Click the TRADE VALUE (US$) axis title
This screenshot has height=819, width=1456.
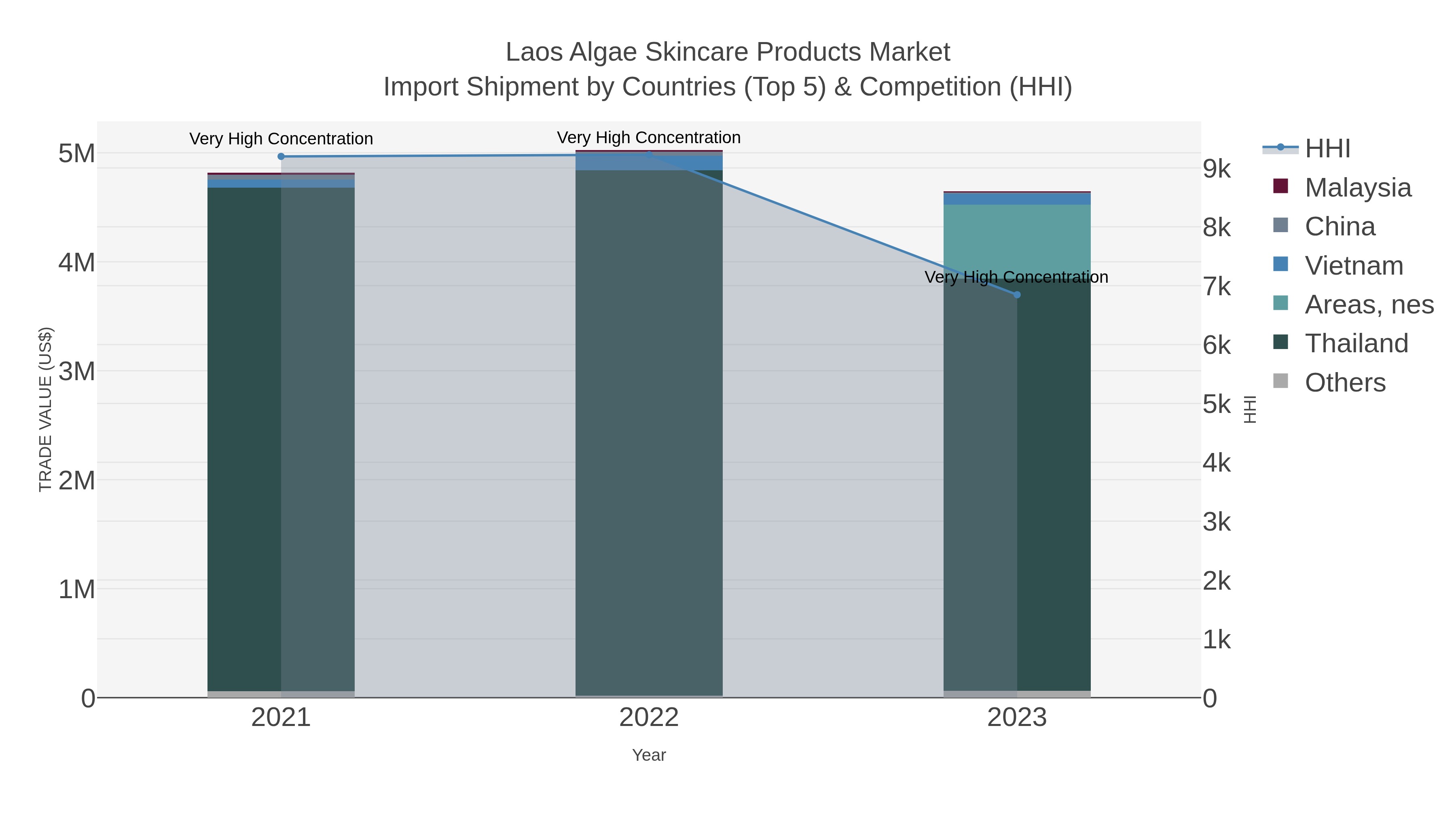pos(45,409)
